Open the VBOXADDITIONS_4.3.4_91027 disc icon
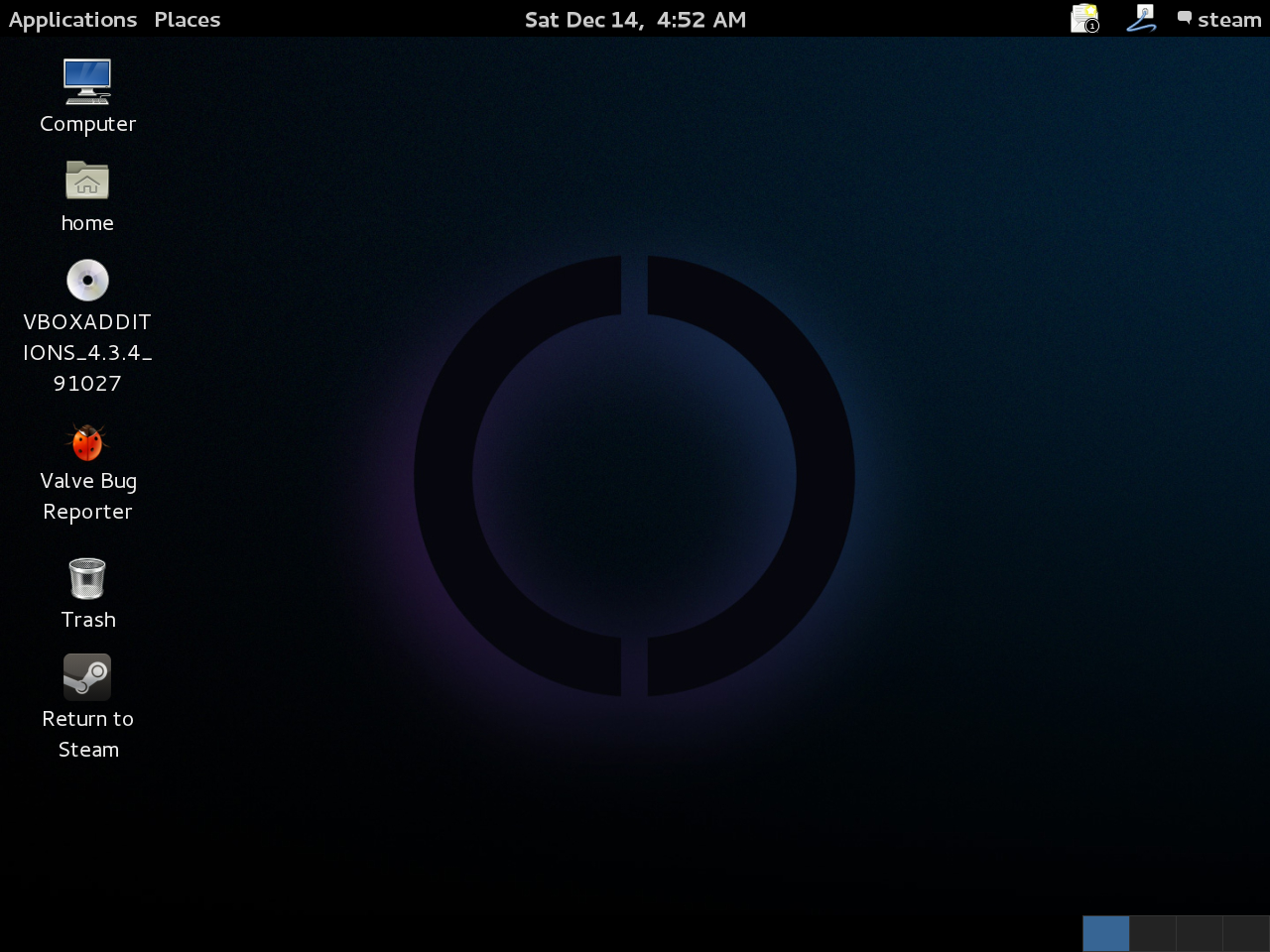Viewport: 1270px width, 952px height. click(87, 280)
